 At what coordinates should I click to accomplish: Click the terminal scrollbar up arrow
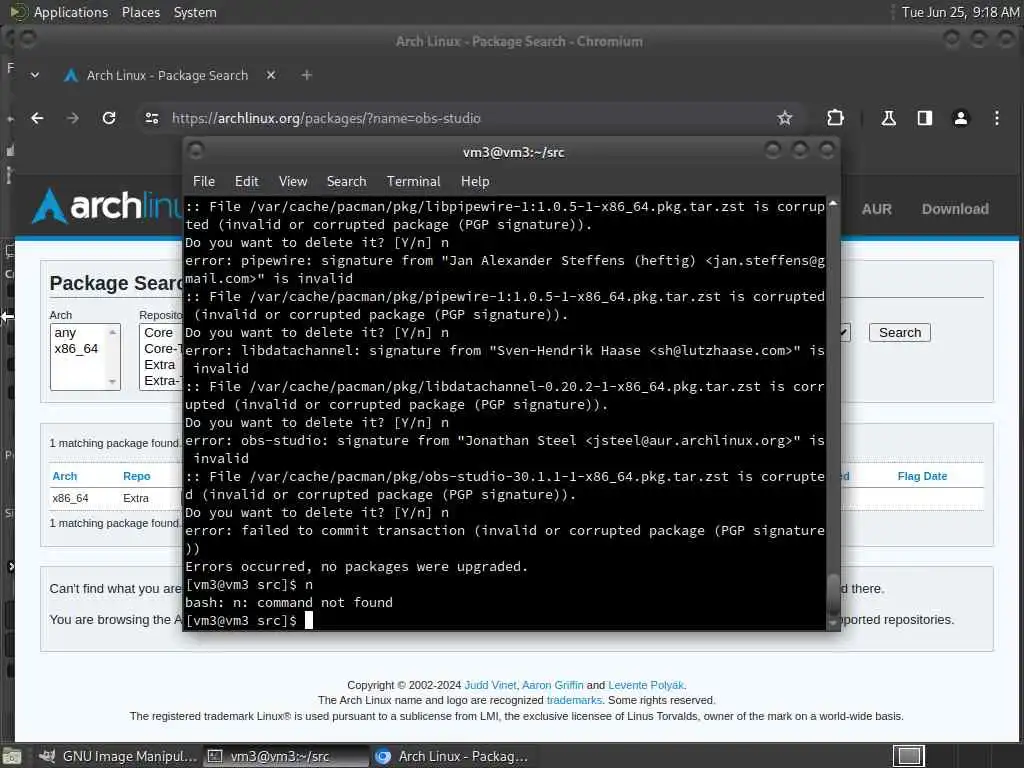(x=833, y=204)
